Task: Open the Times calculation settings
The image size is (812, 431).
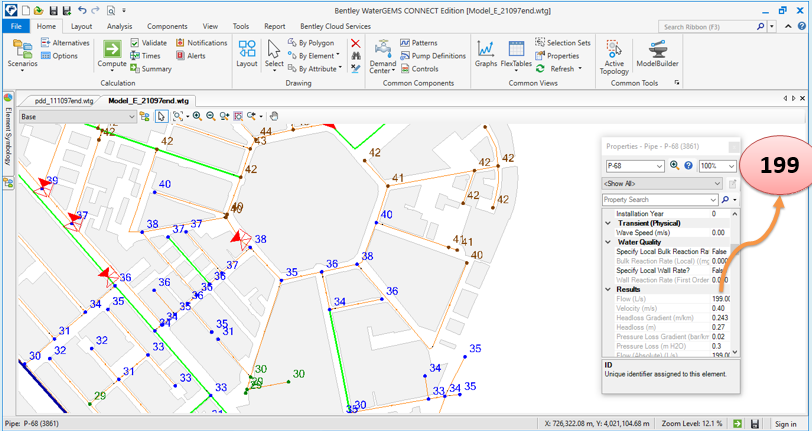Action: pyautogui.click(x=145, y=56)
